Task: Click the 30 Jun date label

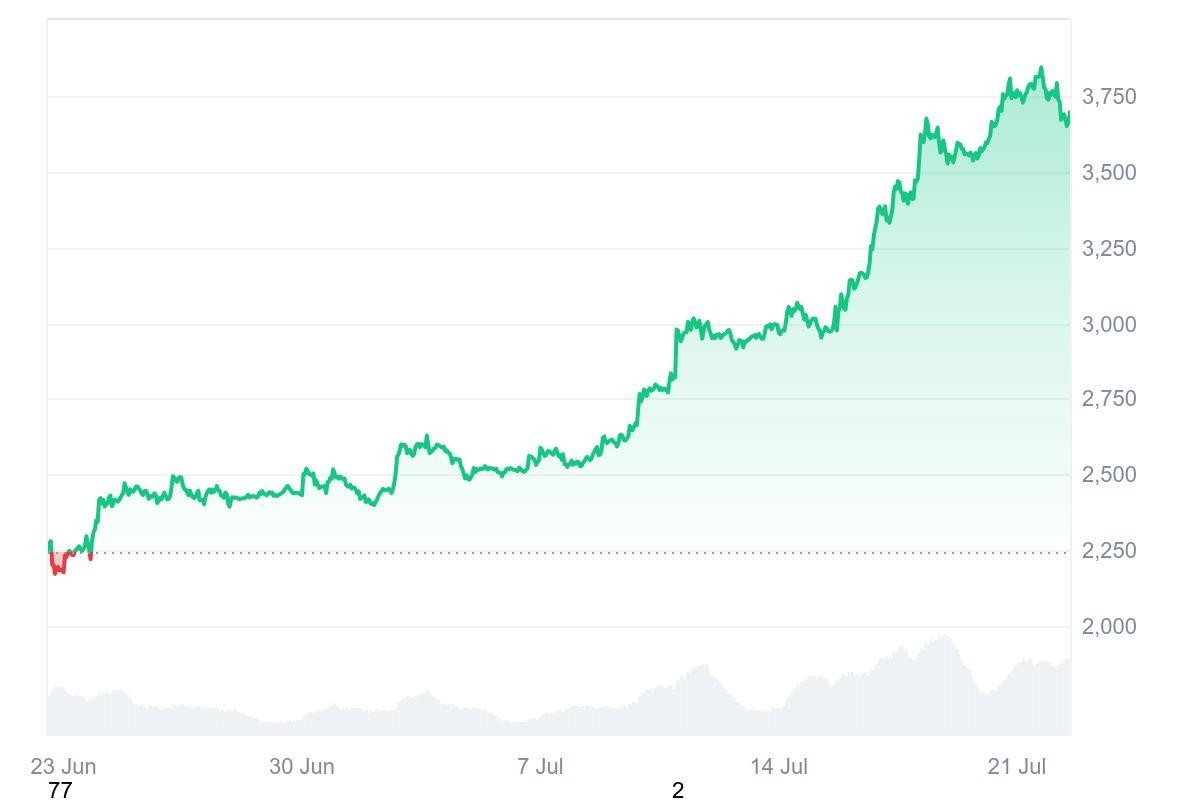Action: pyautogui.click(x=301, y=767)
